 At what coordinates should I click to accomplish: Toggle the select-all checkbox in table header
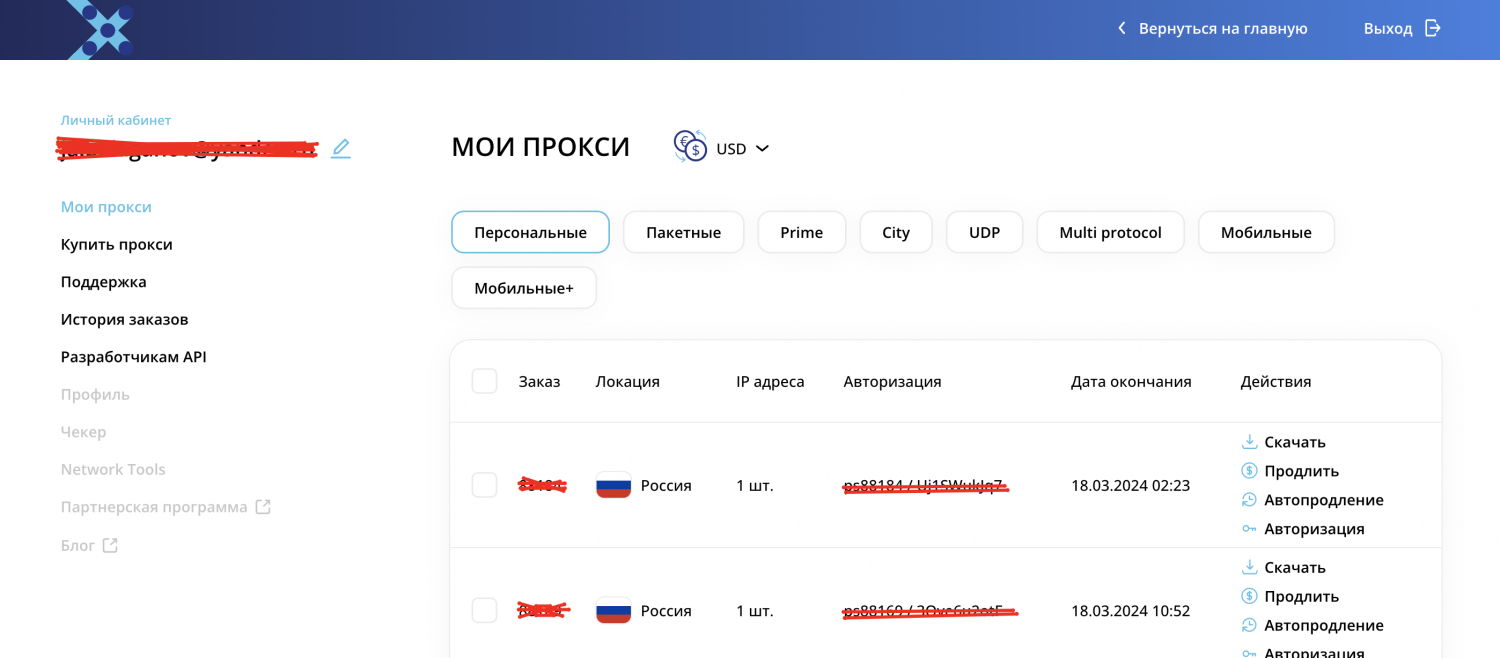coord(484,381)
